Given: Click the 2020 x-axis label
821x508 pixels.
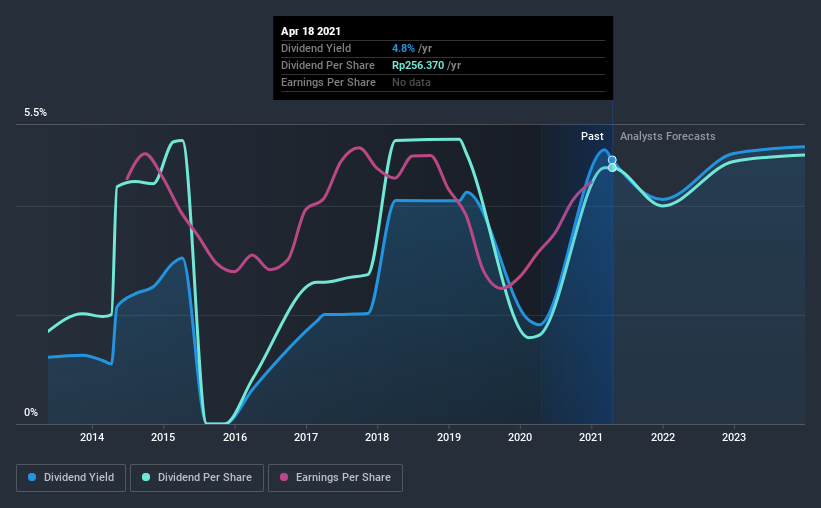Looking at the screenshot, I should [x=520, y=437].
